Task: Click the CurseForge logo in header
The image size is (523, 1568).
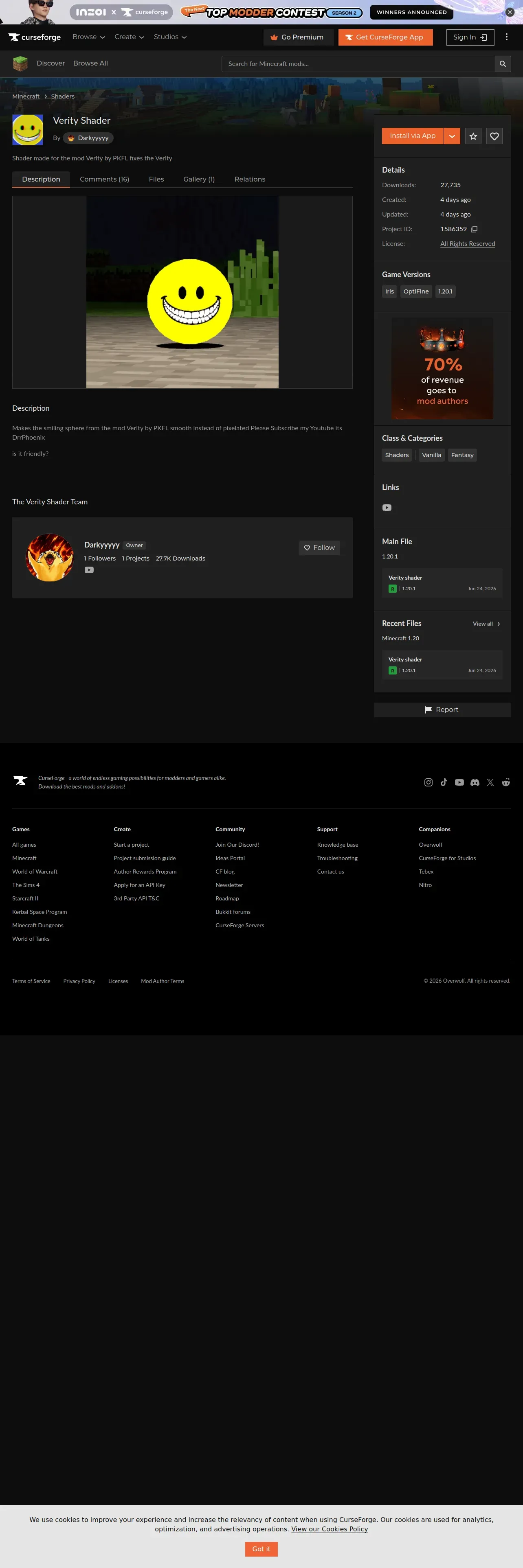Action: click(x=35, y=37)
